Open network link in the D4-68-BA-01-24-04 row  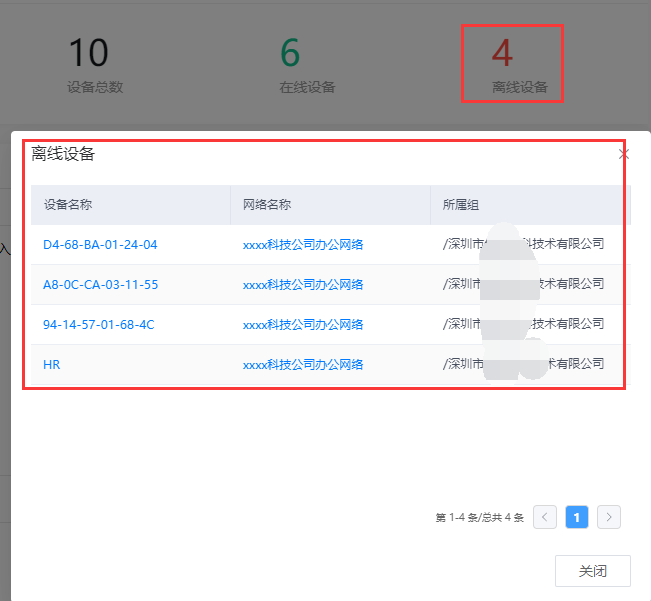point(302,244)
